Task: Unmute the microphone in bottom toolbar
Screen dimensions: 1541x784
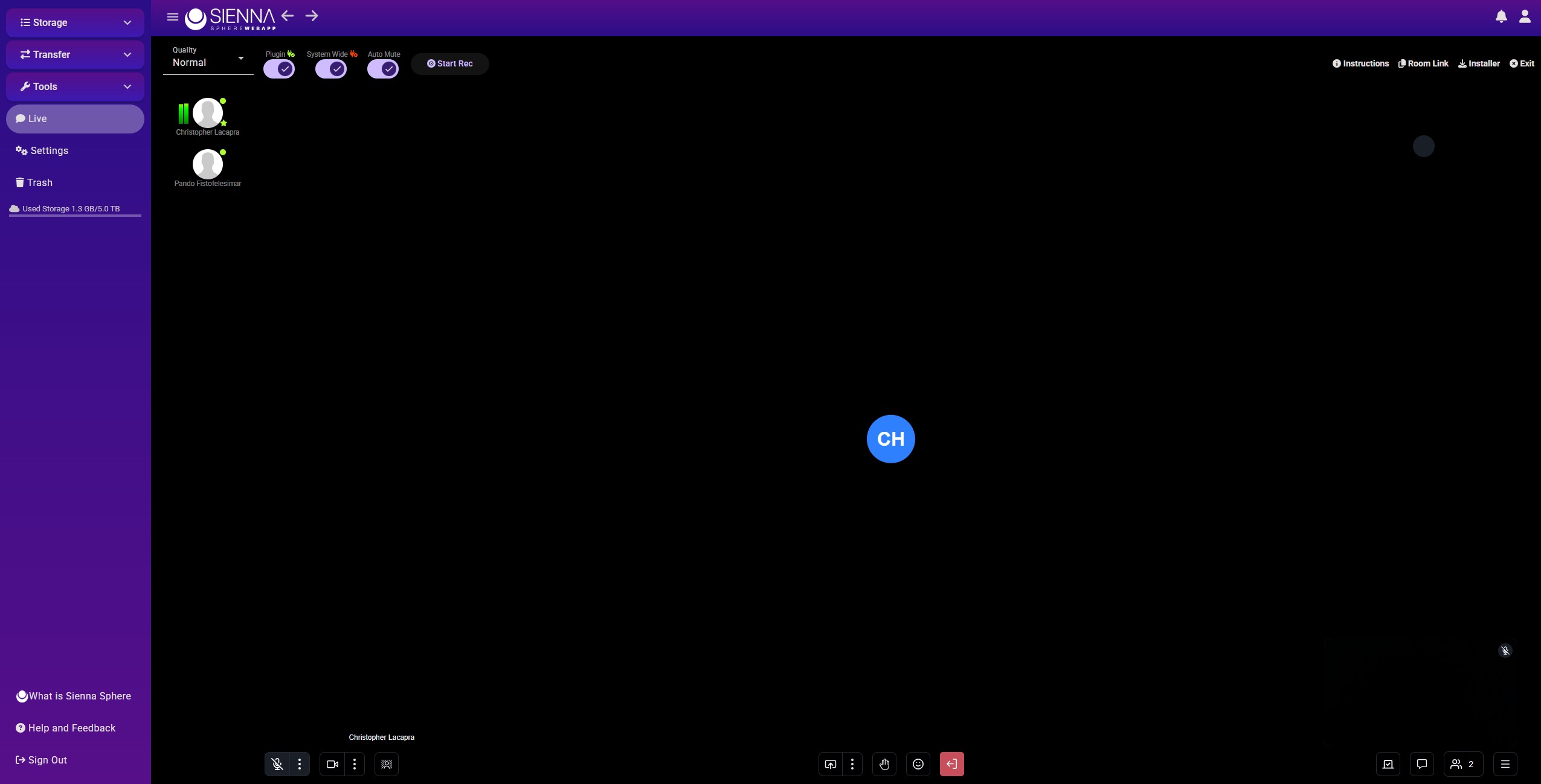Action: 277,764
